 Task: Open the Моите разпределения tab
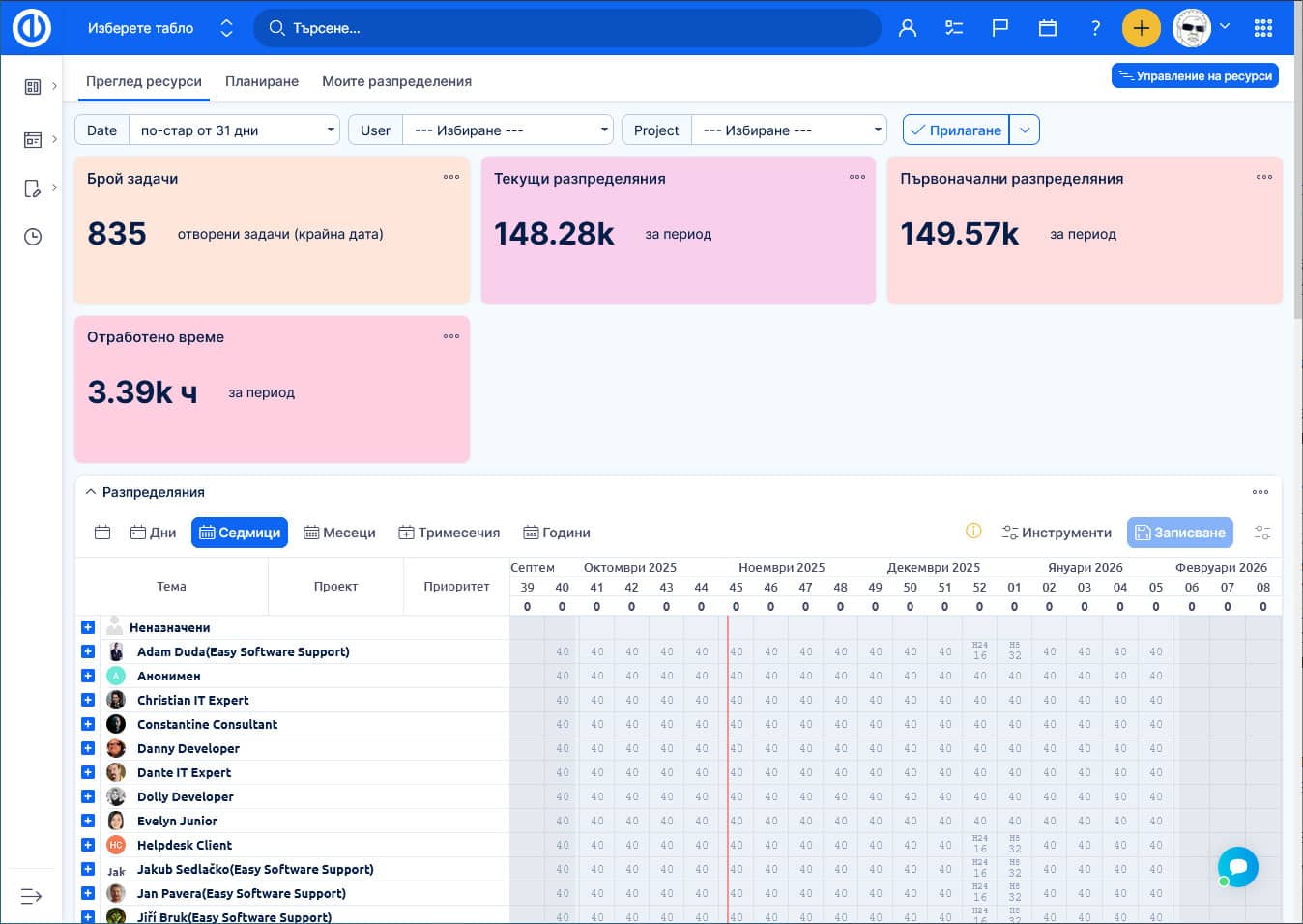click(397, 81)
